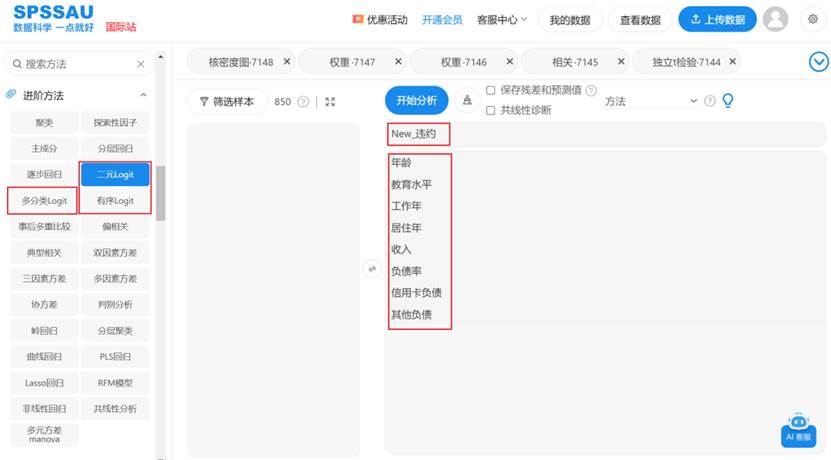Enable 保存残差和预测值 checkbox

491,90
